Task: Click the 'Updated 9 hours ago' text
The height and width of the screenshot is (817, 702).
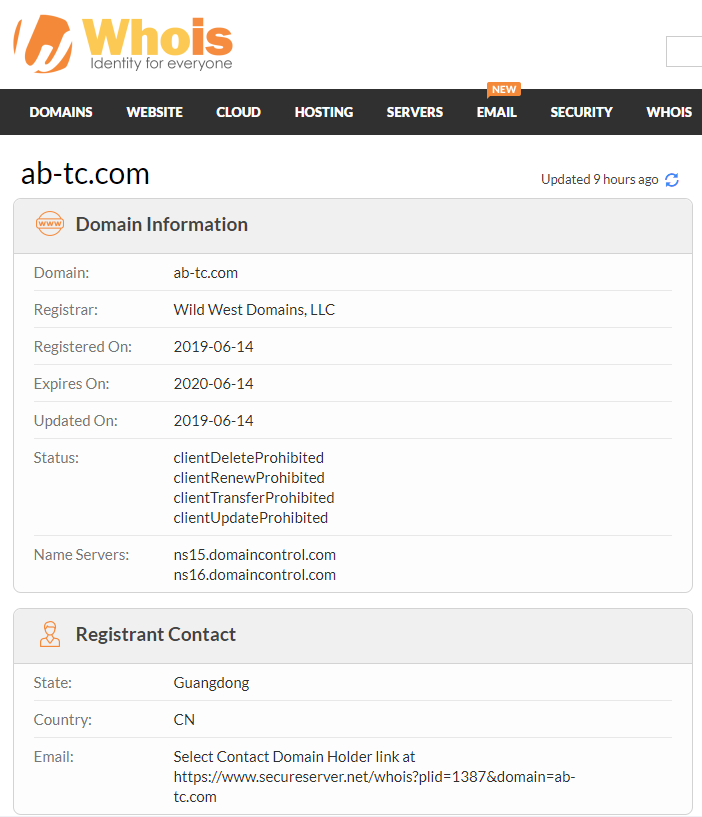Action: (599, 180)
